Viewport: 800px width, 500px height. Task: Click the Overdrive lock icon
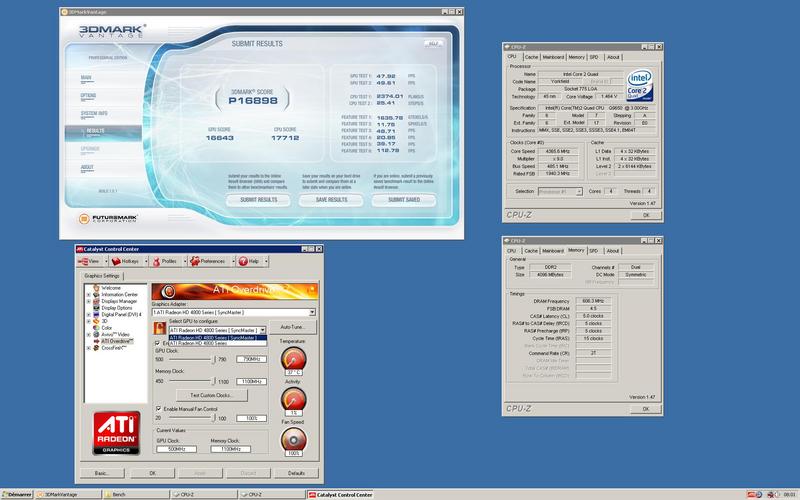point(160,328)
